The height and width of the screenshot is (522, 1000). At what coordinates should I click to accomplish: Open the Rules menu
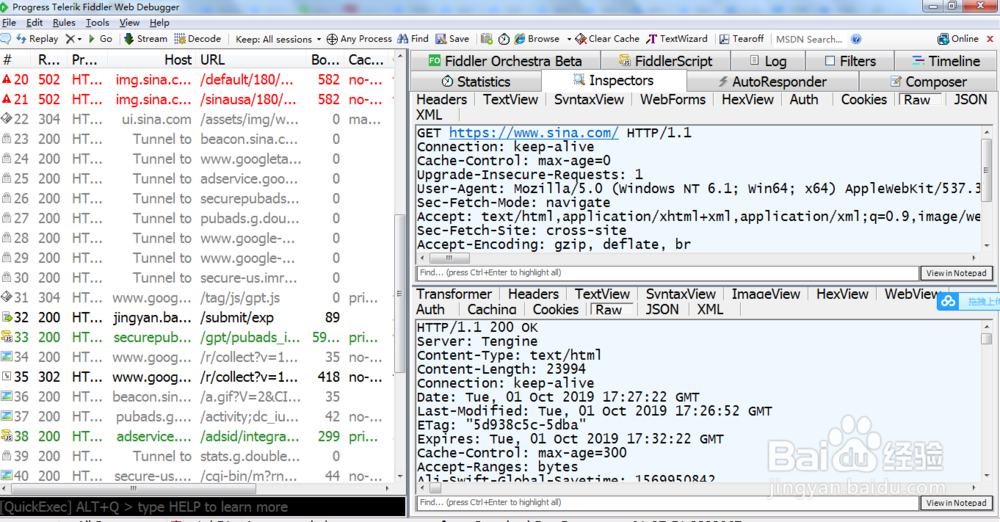coord(64,22)
